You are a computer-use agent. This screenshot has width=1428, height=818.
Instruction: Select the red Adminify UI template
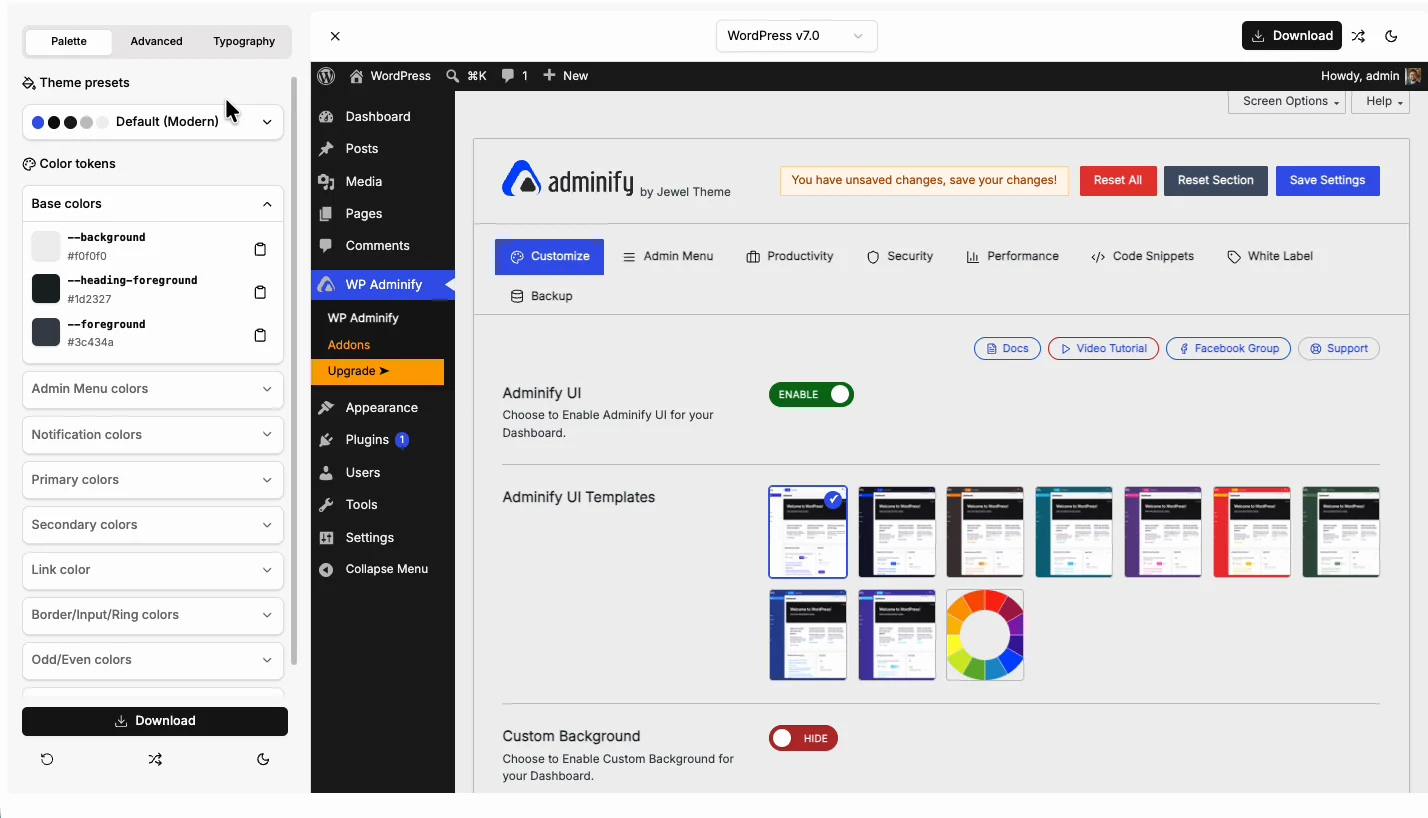pos(1252,532)
